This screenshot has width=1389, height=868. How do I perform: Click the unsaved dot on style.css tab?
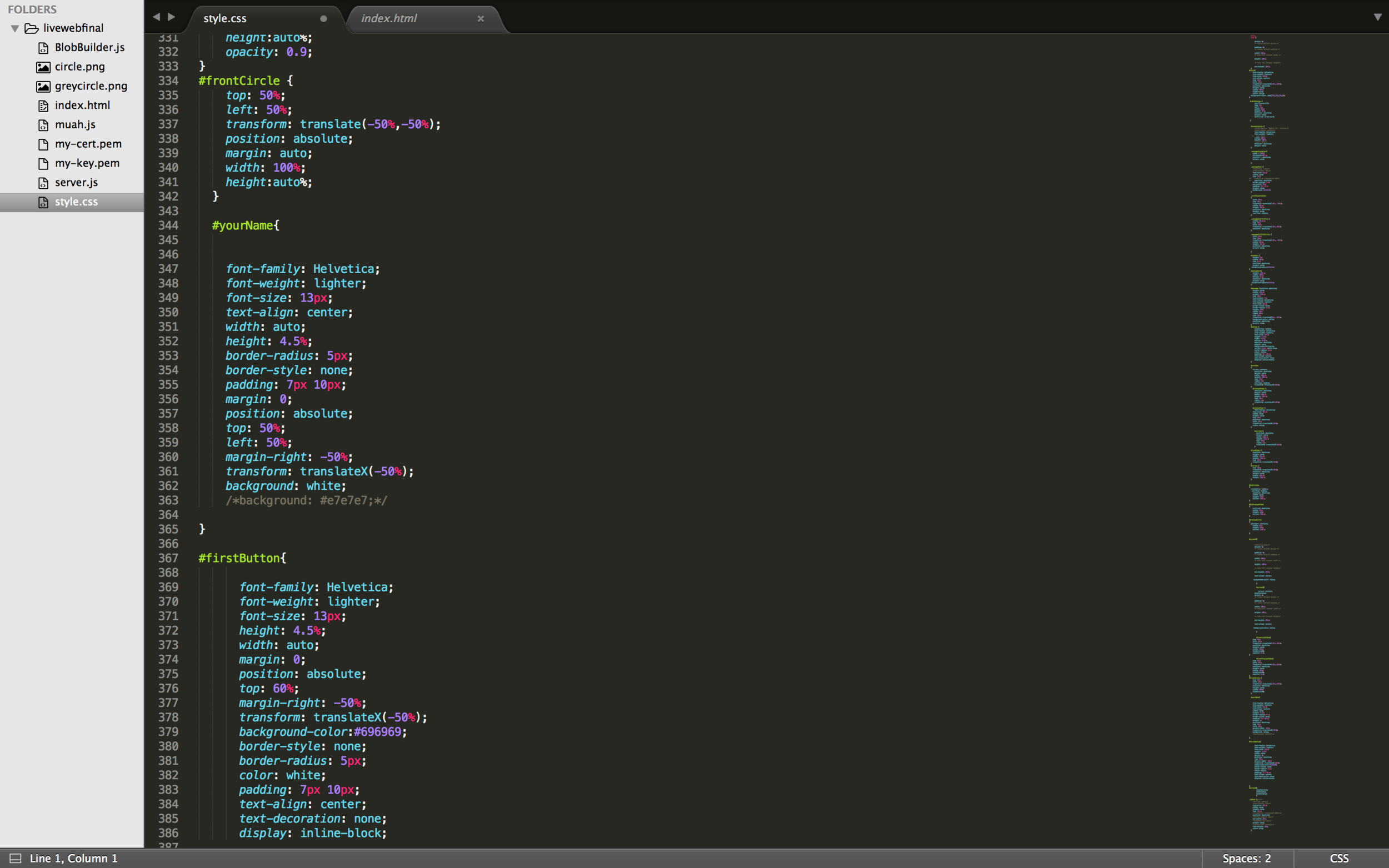pos(323,18)
